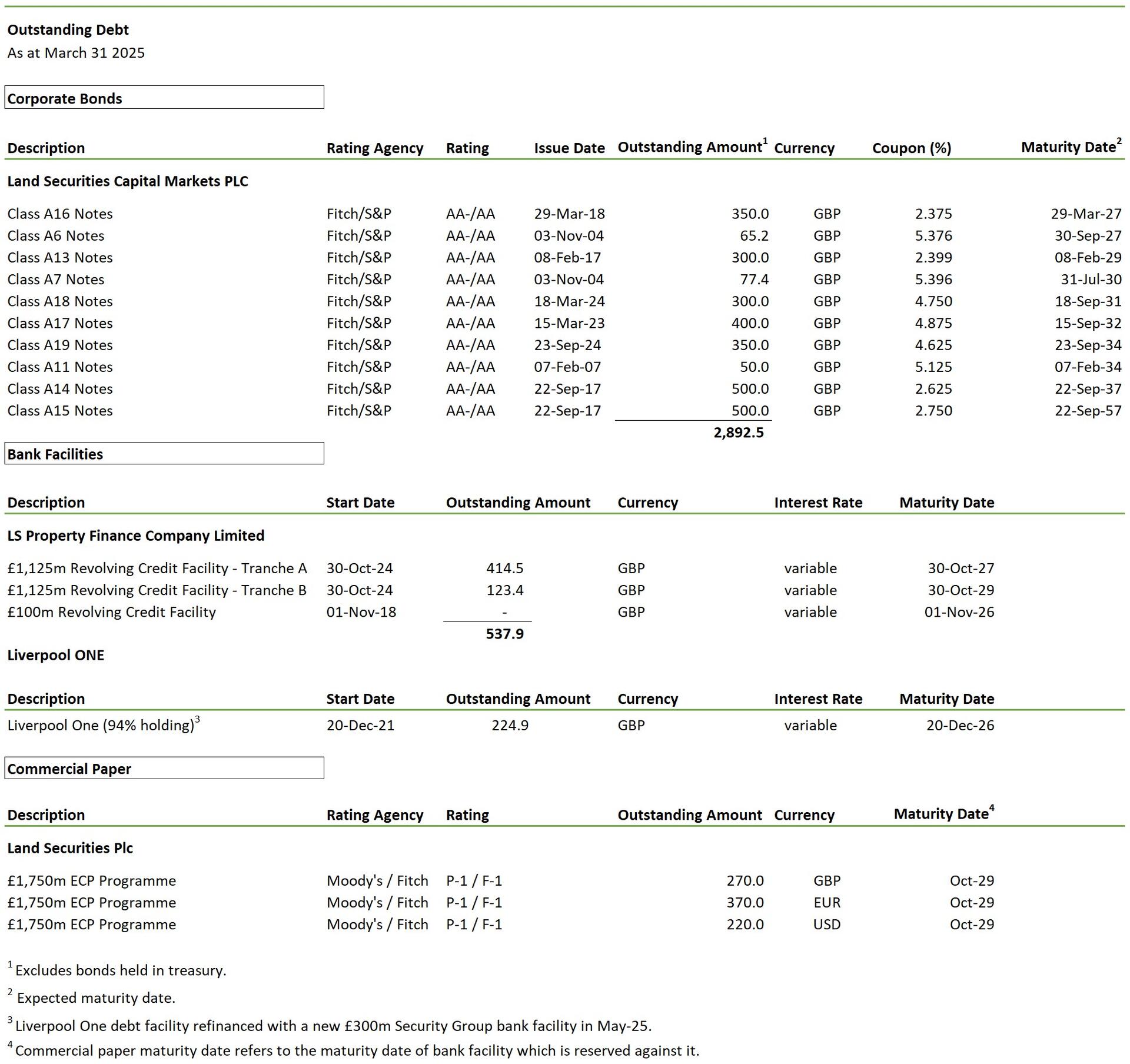Click maturity date "20-Dec-26"
Screen dimensions: 1130x1064
click(x=960, y=725)
